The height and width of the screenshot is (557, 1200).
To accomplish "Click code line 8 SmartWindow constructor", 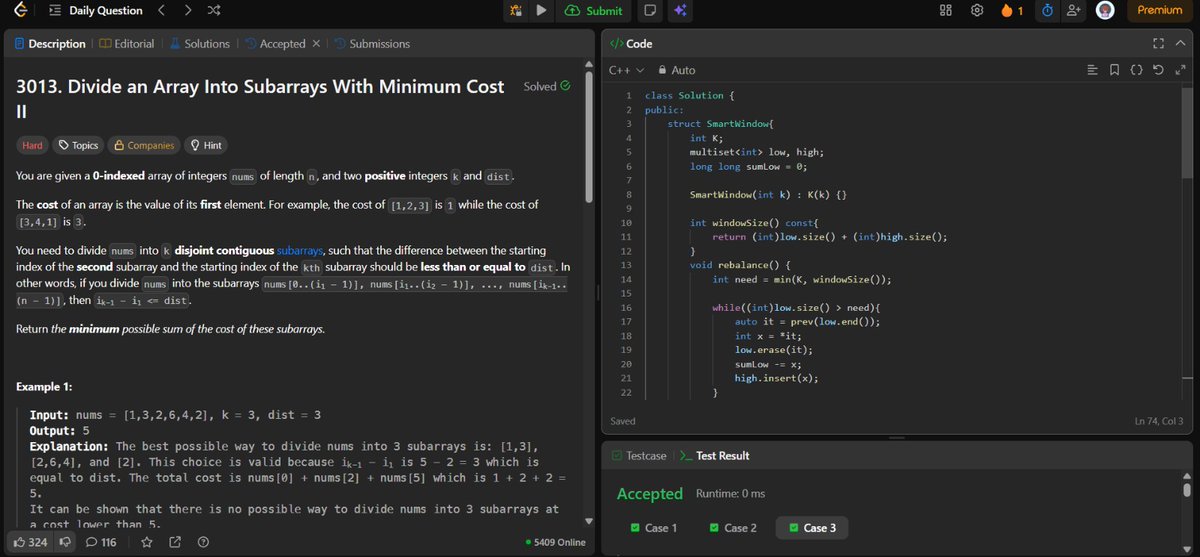I will pos(768,194).
